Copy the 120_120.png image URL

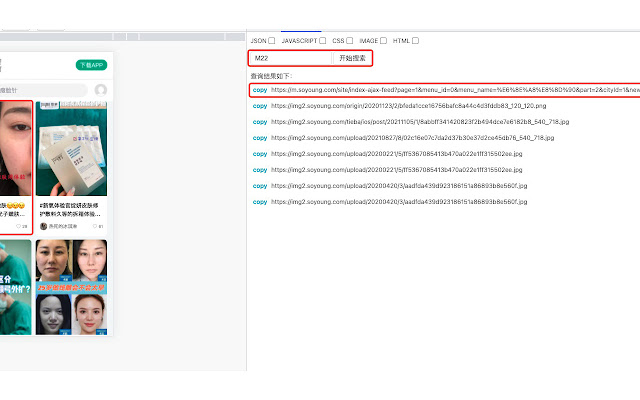click(x=260, y=106)
